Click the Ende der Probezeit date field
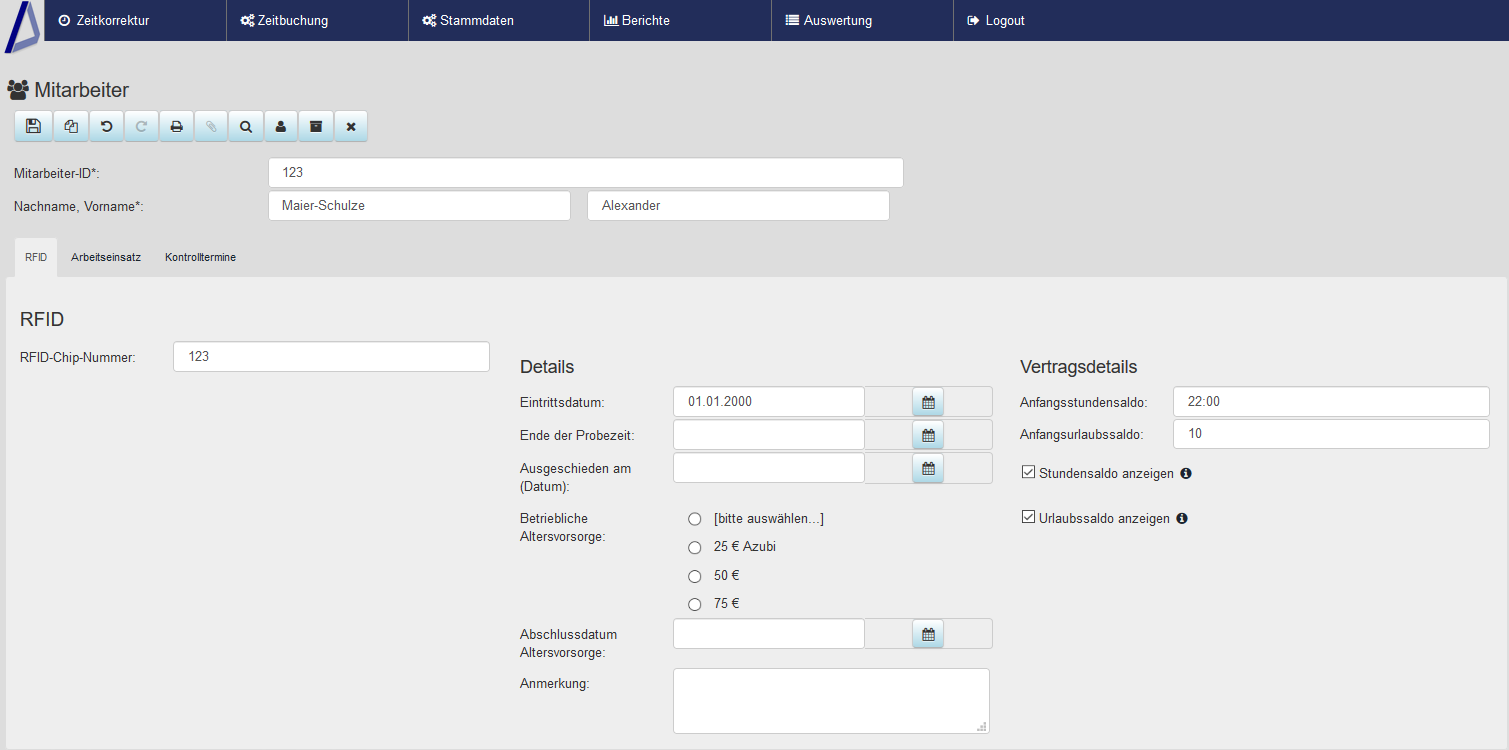Screen dimensions: 1509x750 [769, 435]
